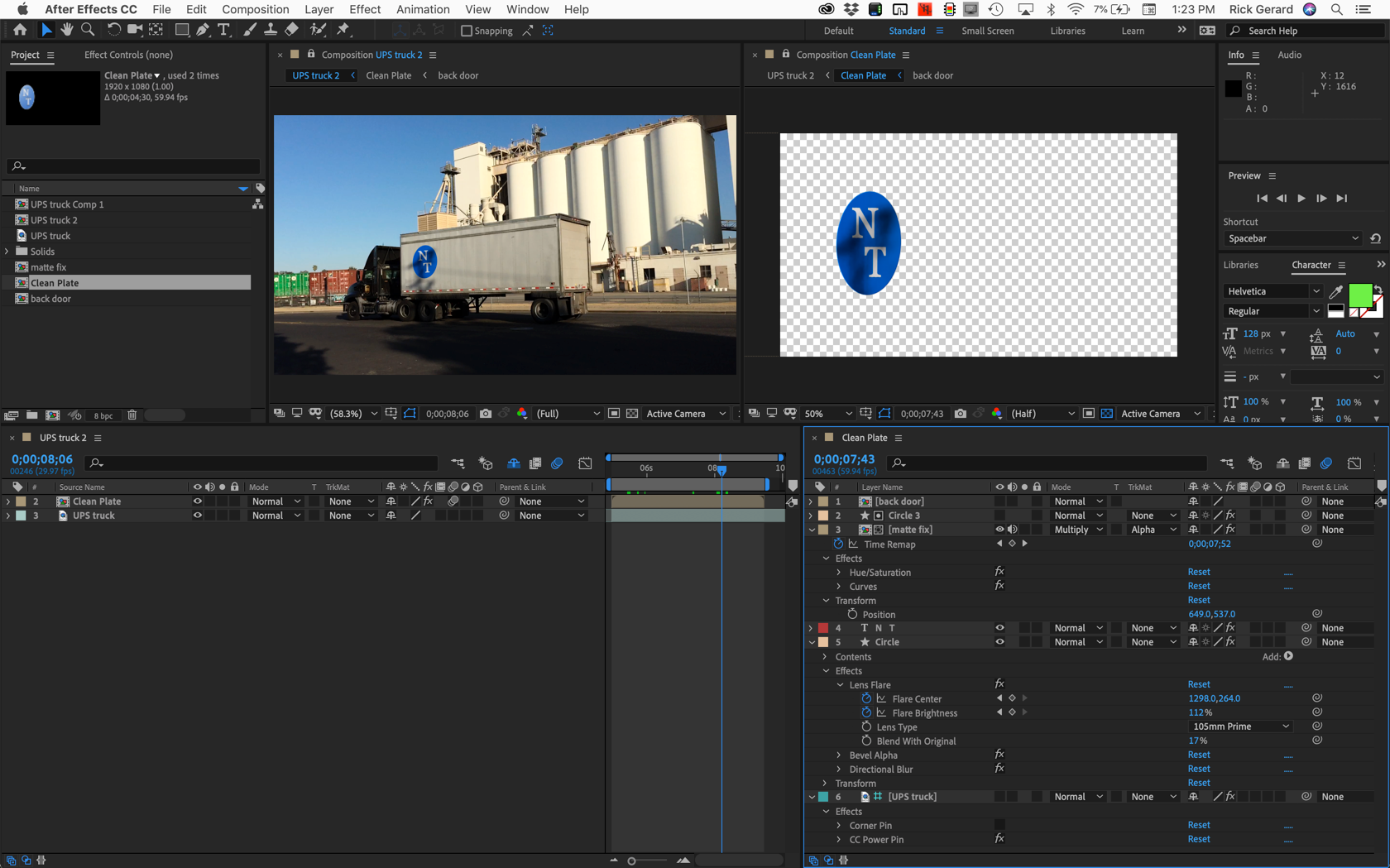Click the Delete trash icon in Project panel
Viewport: 1390px width, 868px height.
132,415
